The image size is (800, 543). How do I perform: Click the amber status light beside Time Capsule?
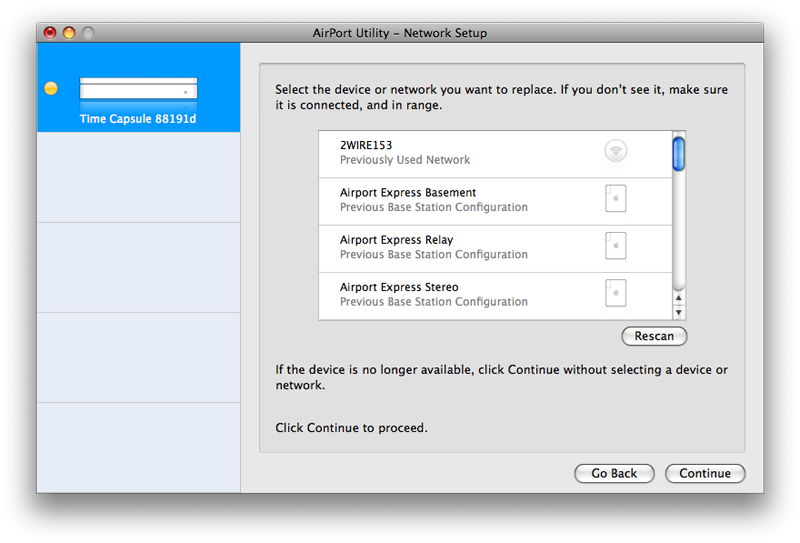click(51, 88)
